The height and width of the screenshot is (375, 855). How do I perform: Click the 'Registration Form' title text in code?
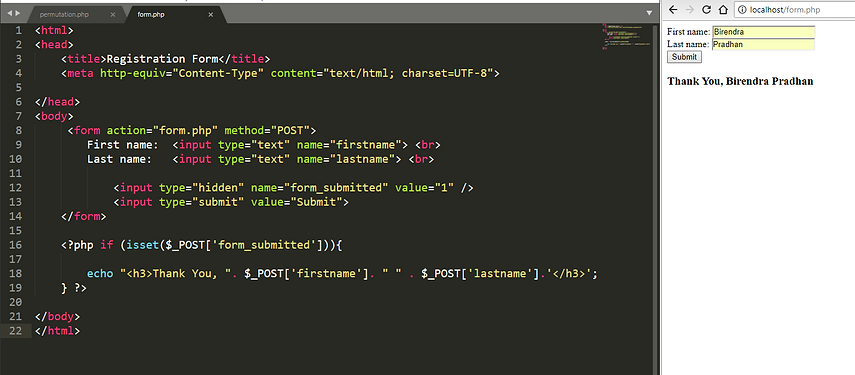tap(162, 59)
